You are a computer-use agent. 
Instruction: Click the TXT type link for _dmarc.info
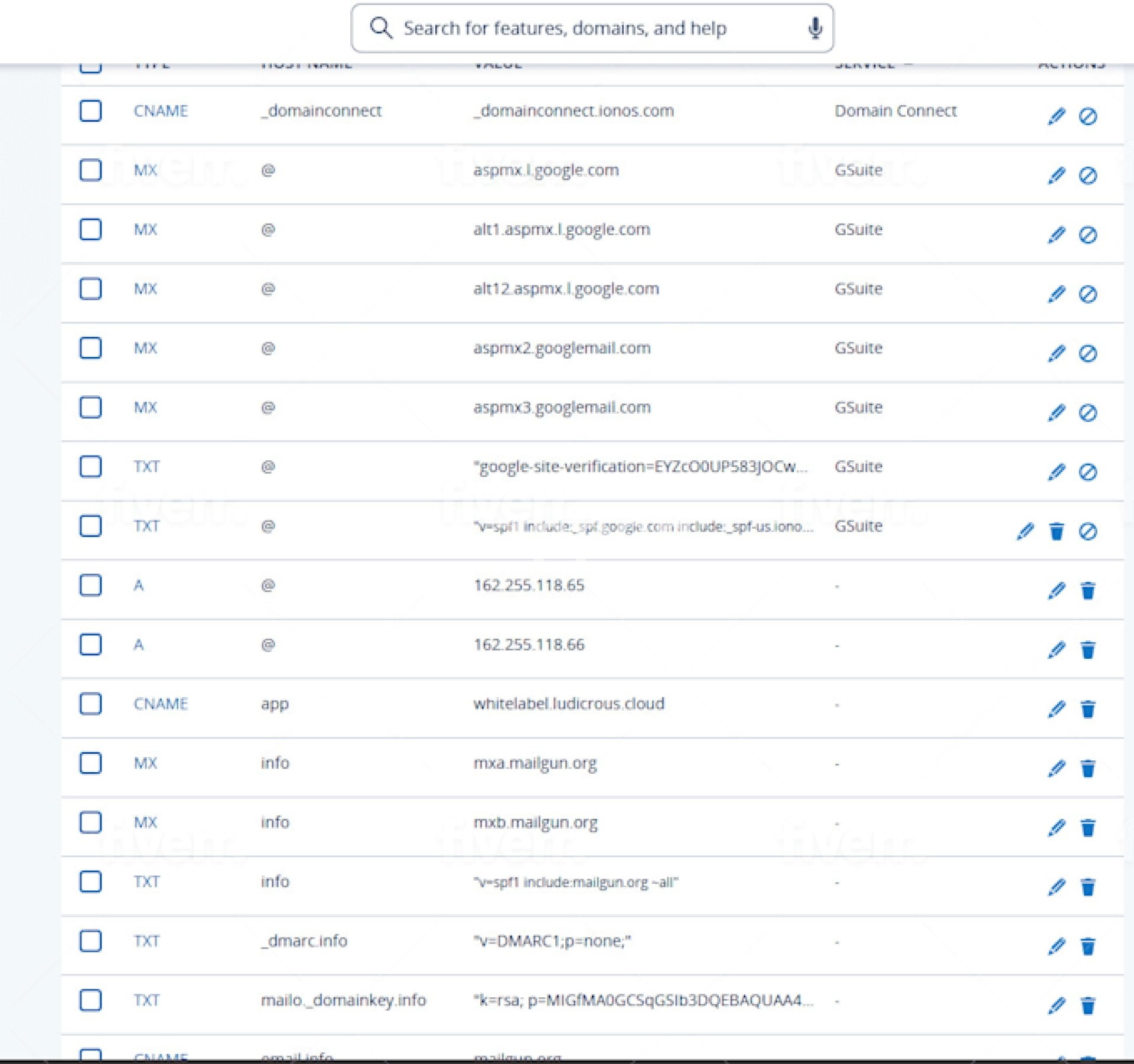[146, 941]
